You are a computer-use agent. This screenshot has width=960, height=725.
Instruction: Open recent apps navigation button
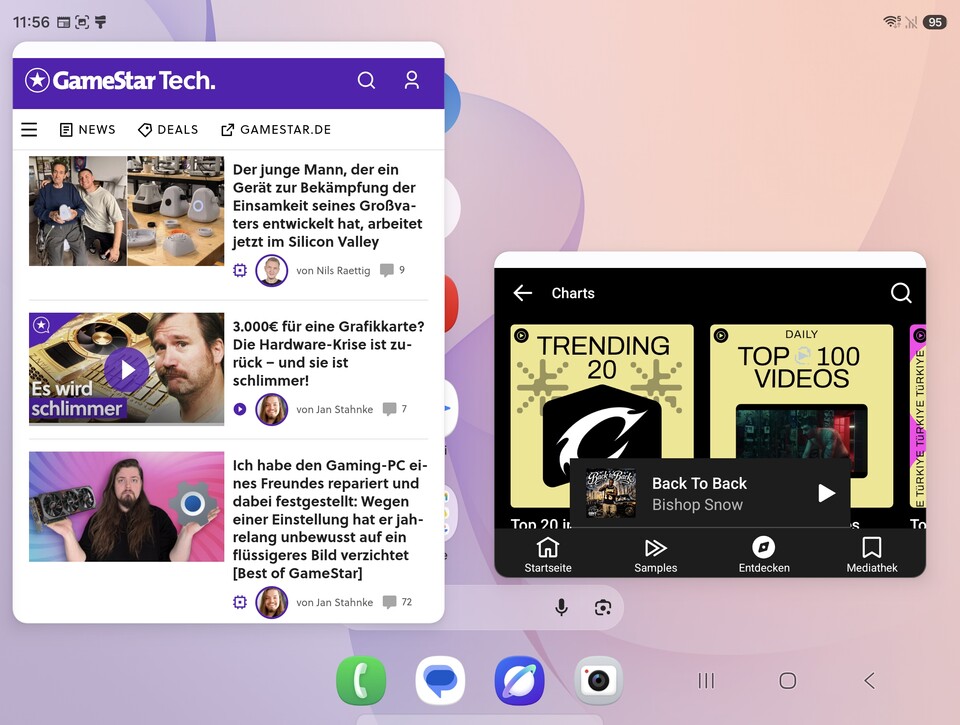(x=706, y=681)
